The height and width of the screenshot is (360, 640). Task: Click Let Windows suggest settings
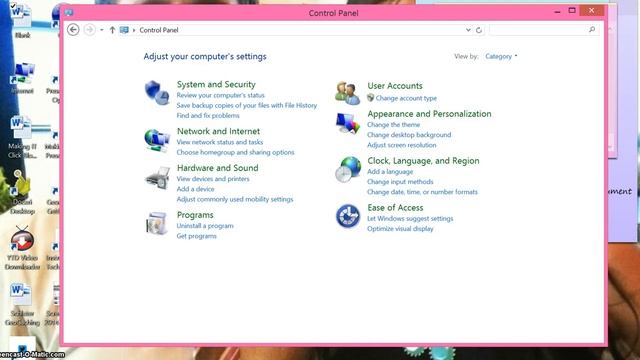pyautogui.click(x=410, y=218)
